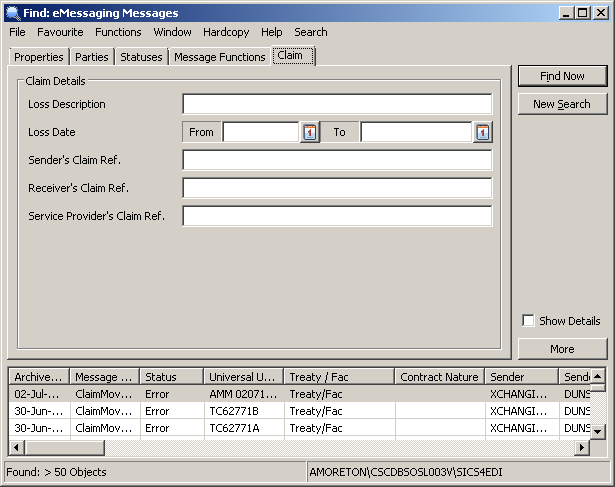Click the More button
Viewport: 615px width, 487px height.
click(562, 349)
